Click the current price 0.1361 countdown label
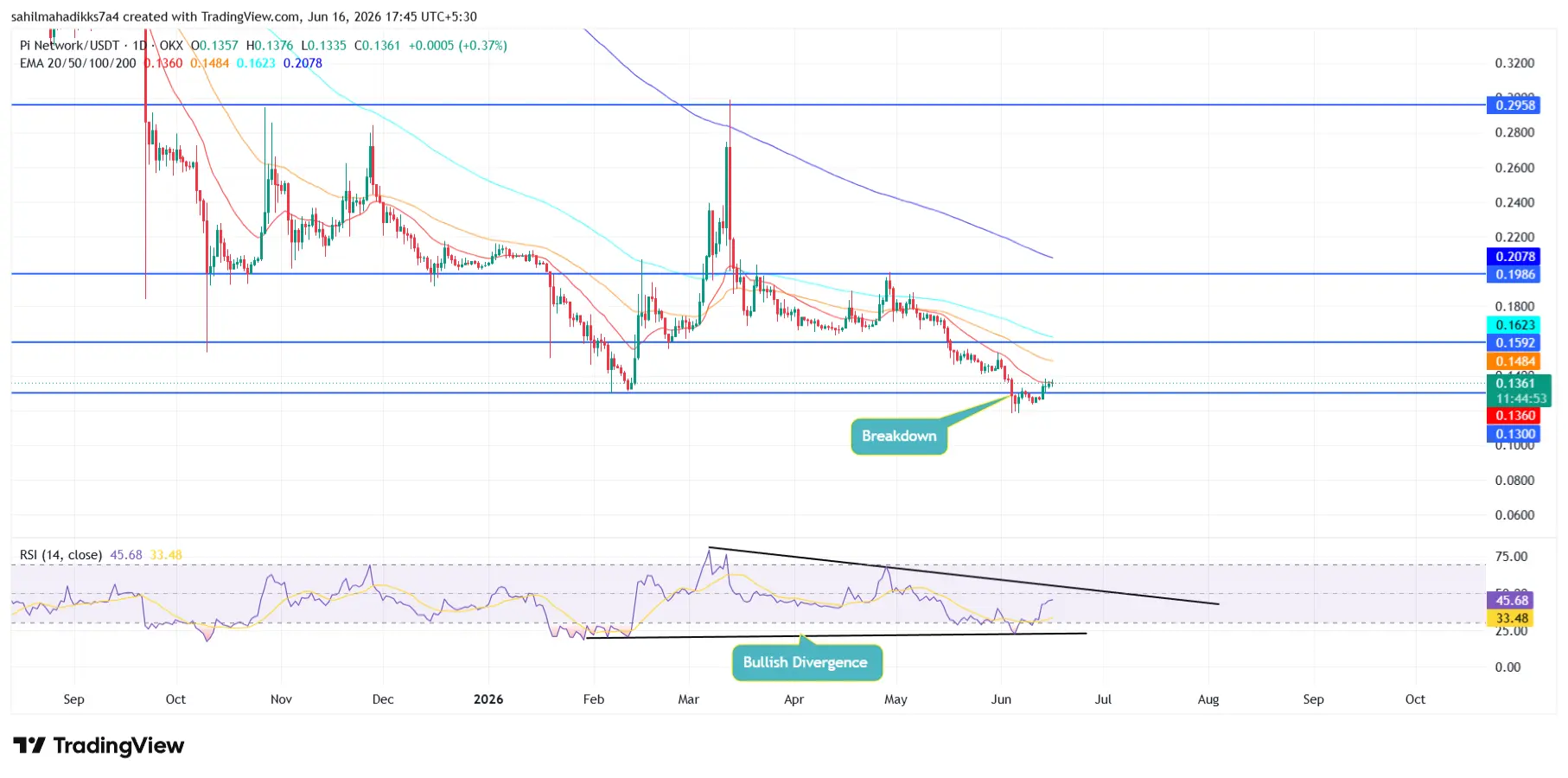 tap(1519, 391)
